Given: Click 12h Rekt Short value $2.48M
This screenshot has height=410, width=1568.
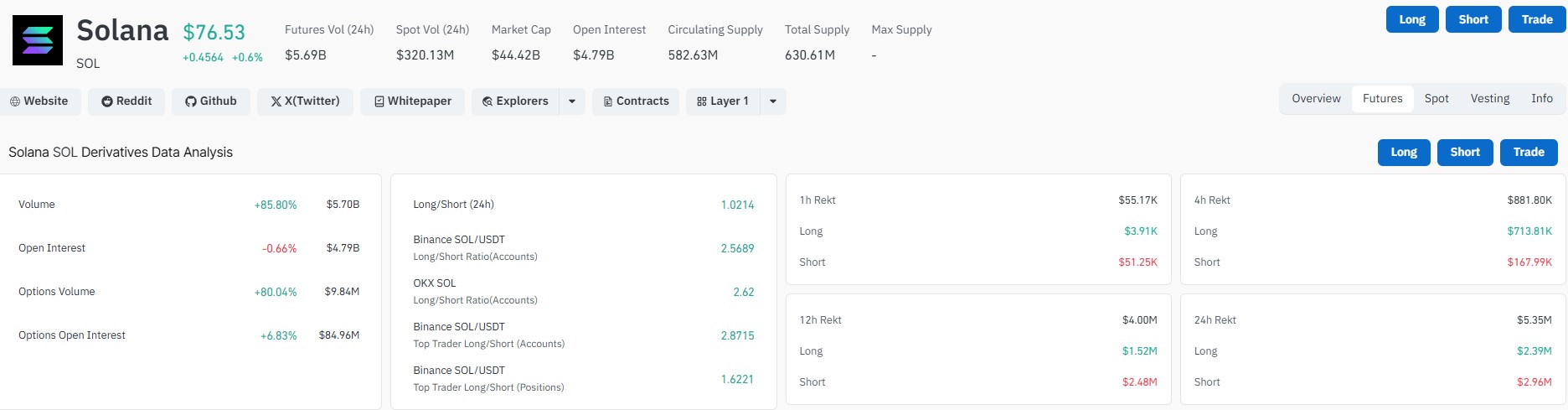Looking at the screenshot, I should (x=1140, y=382).
